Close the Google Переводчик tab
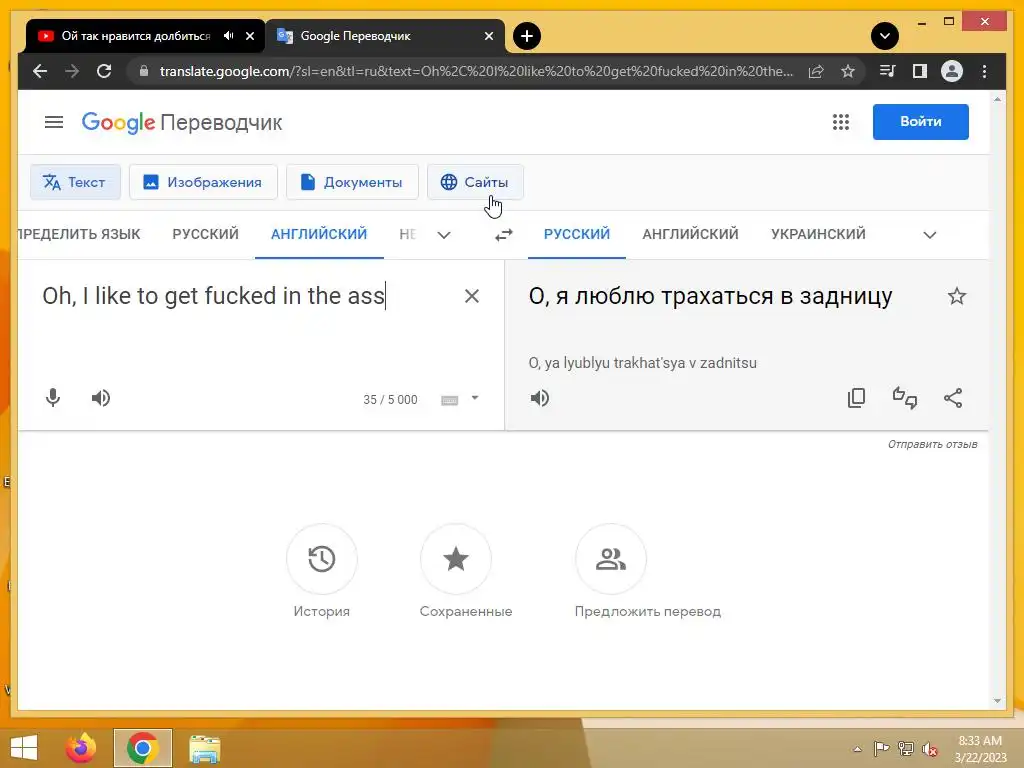Image resolution: width=1024 pixels, height=768 pixels. pos(488,36)
